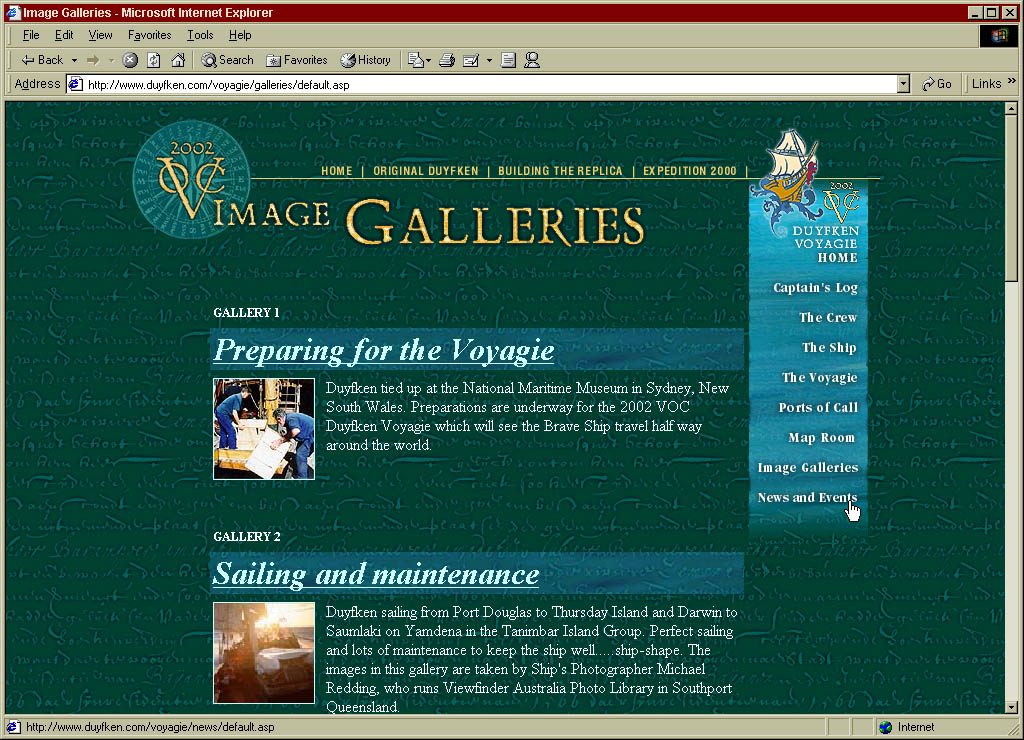The image size is (1024, 740).
Task: Click the page icon in address bar
Action: (76, 84)
